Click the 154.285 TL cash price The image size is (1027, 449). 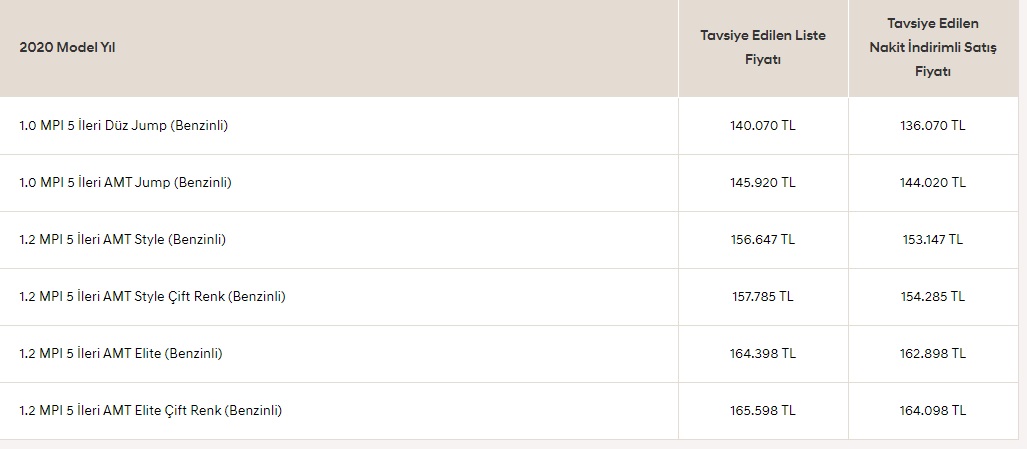pyautogui.click(x=933, y=296)
